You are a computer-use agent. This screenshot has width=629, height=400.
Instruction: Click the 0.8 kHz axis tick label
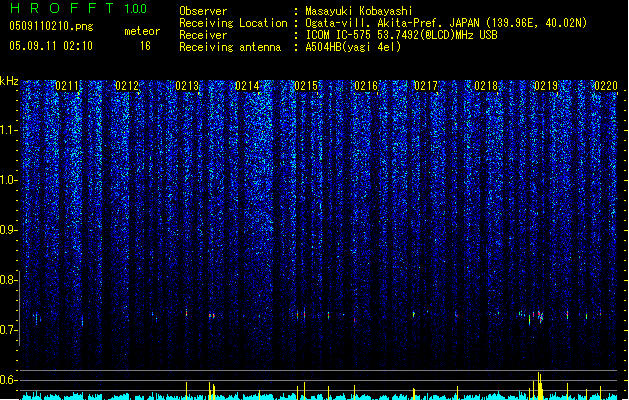pos(8,280)
